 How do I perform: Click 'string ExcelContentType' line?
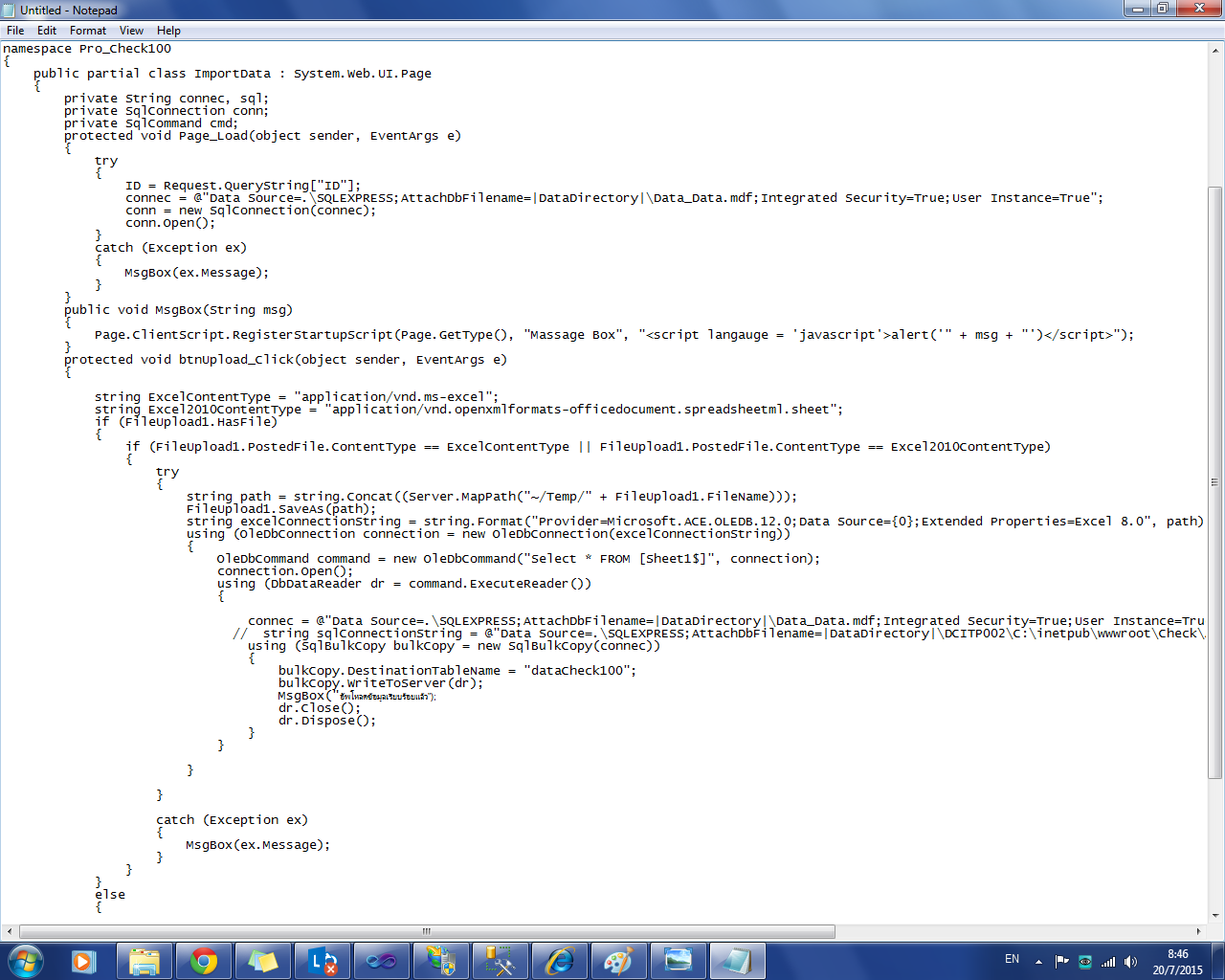297,397
